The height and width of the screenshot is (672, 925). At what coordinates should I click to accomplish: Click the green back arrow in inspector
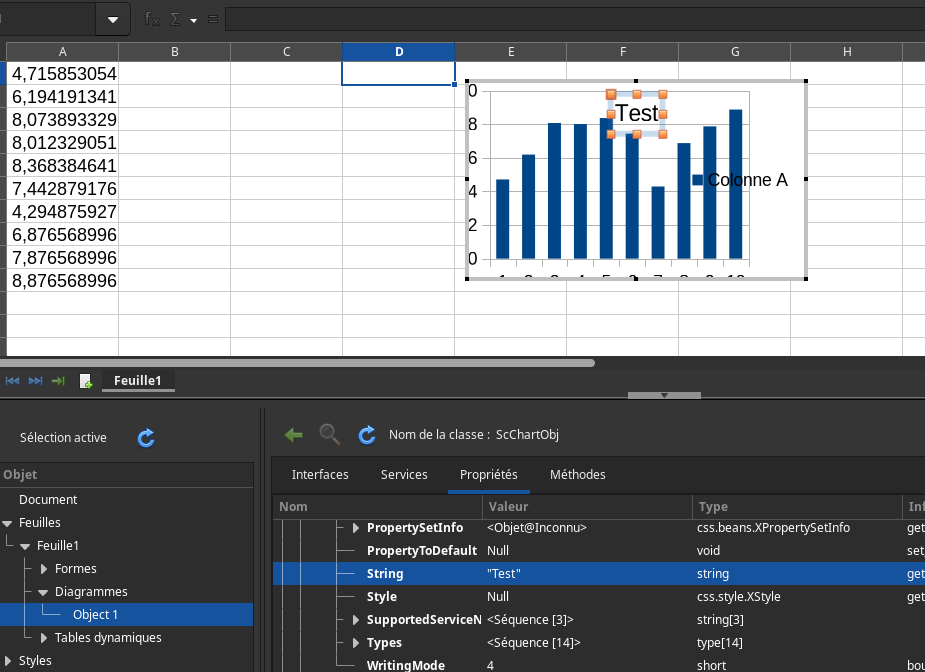tap(293, 434)
